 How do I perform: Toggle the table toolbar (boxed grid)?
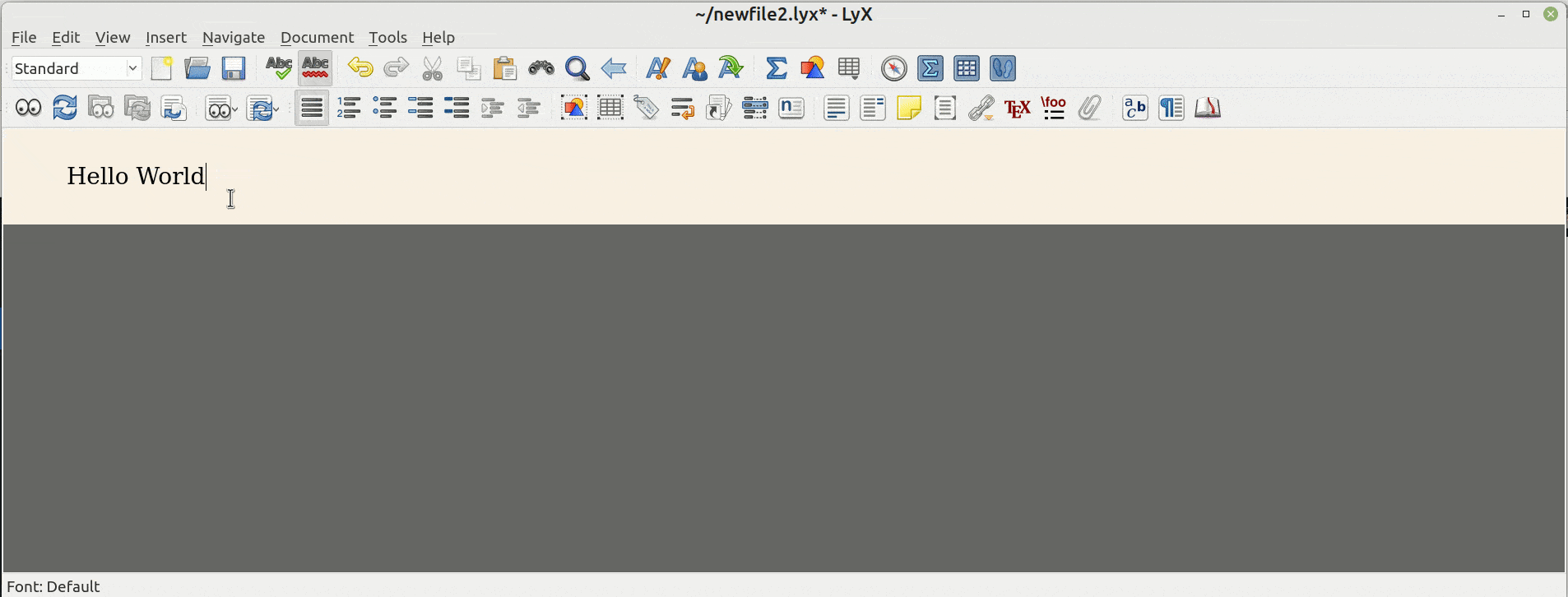pos(967,68)
